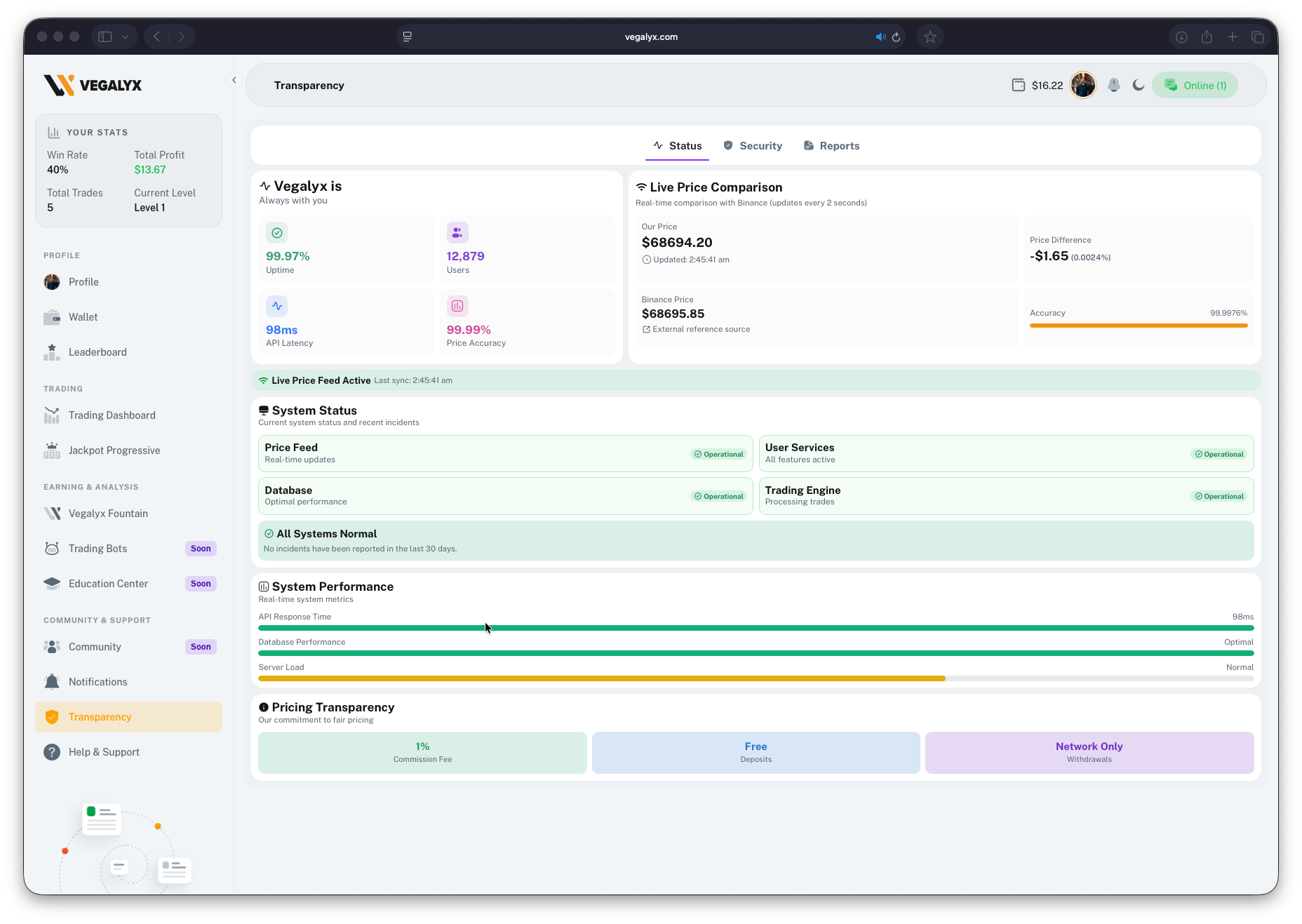Switch to the Status tab
This screenshot has width=1302, height=924.
[x=677, y=146]
